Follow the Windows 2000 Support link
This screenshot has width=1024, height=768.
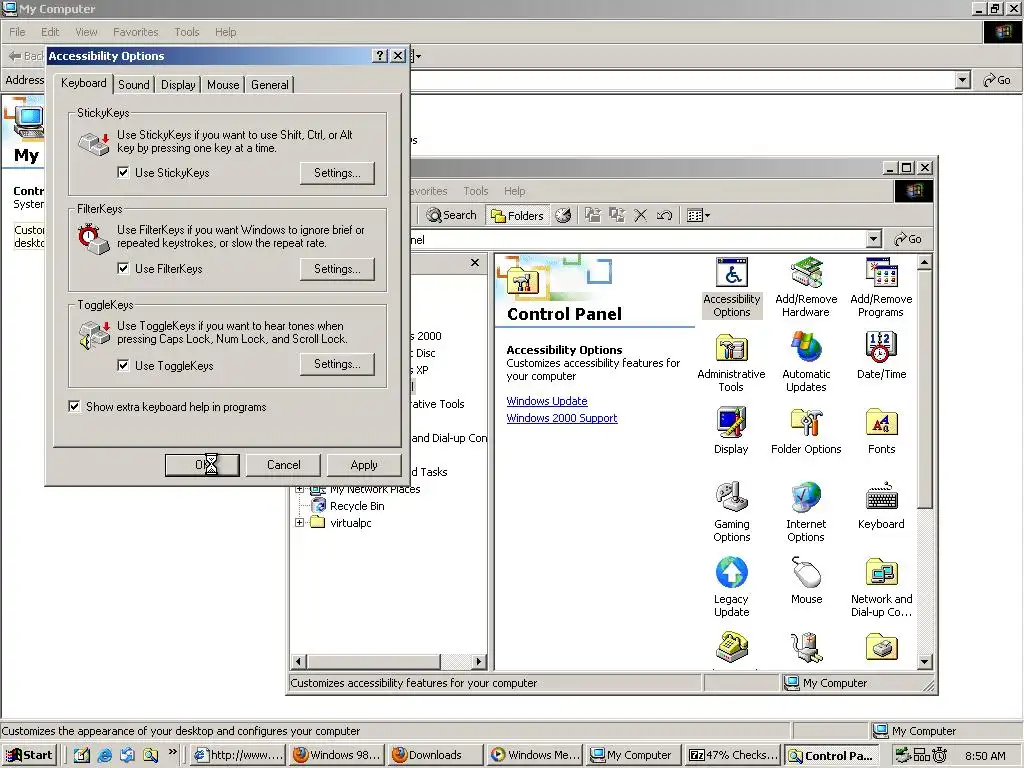pos(562,418)
